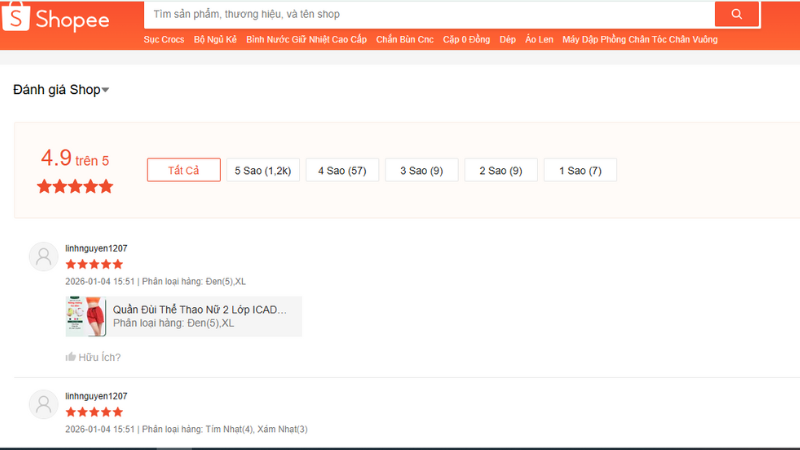Open the red shorts product thumbnail
Screen dimensions: 800x450
pyautogui.click(x=86, y=317)
